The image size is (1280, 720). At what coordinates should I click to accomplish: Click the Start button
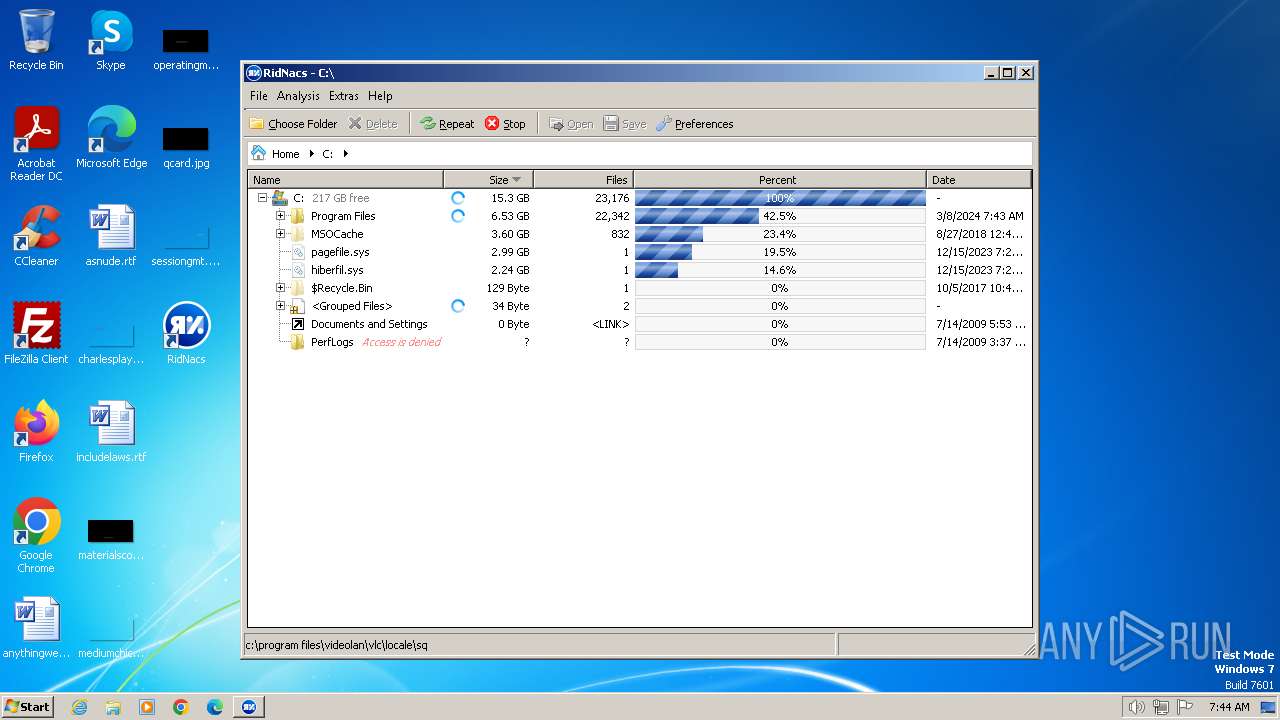28,706
